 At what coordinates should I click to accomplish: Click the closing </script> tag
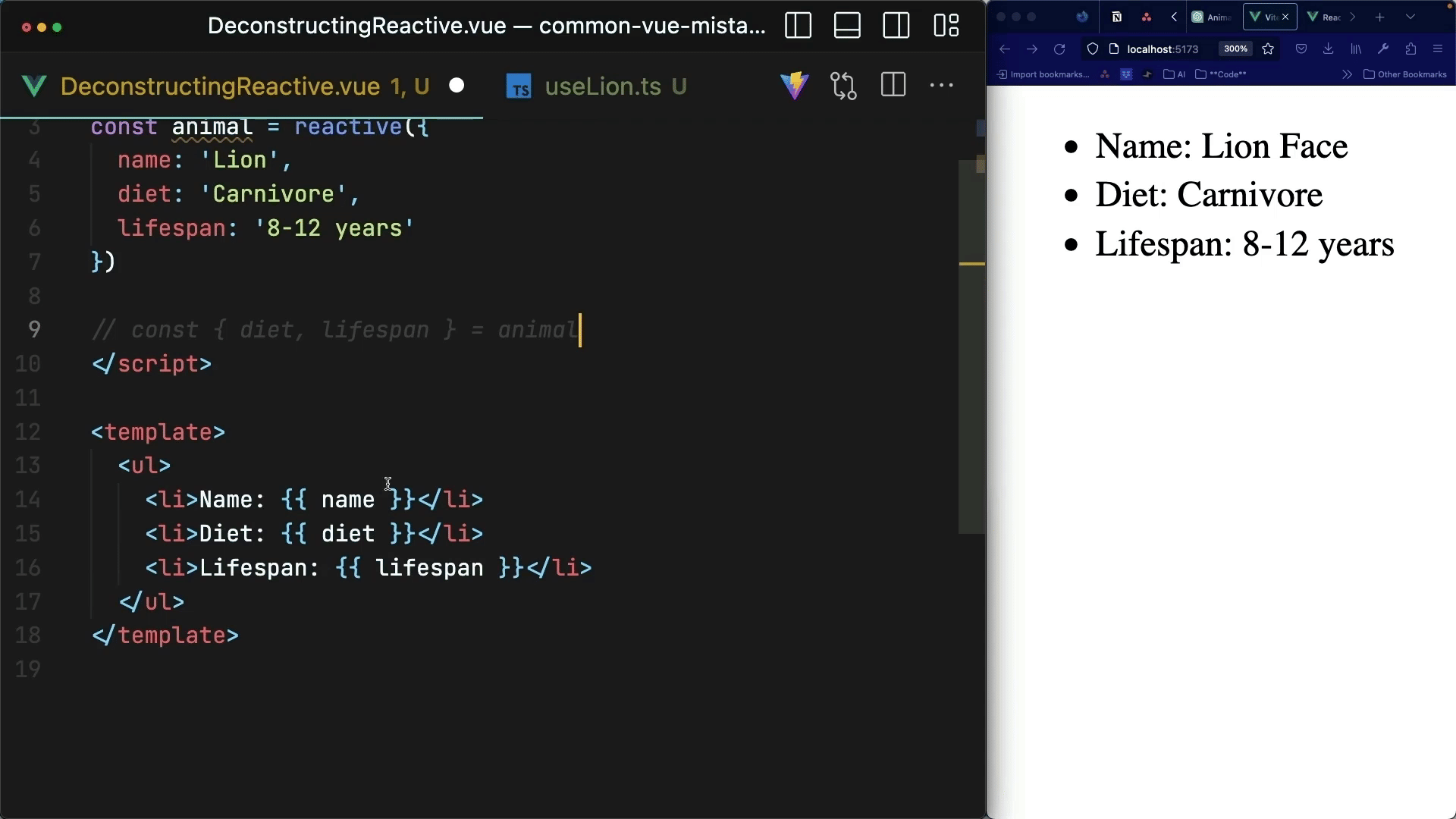pyautogui.click(x=152, y=364)
